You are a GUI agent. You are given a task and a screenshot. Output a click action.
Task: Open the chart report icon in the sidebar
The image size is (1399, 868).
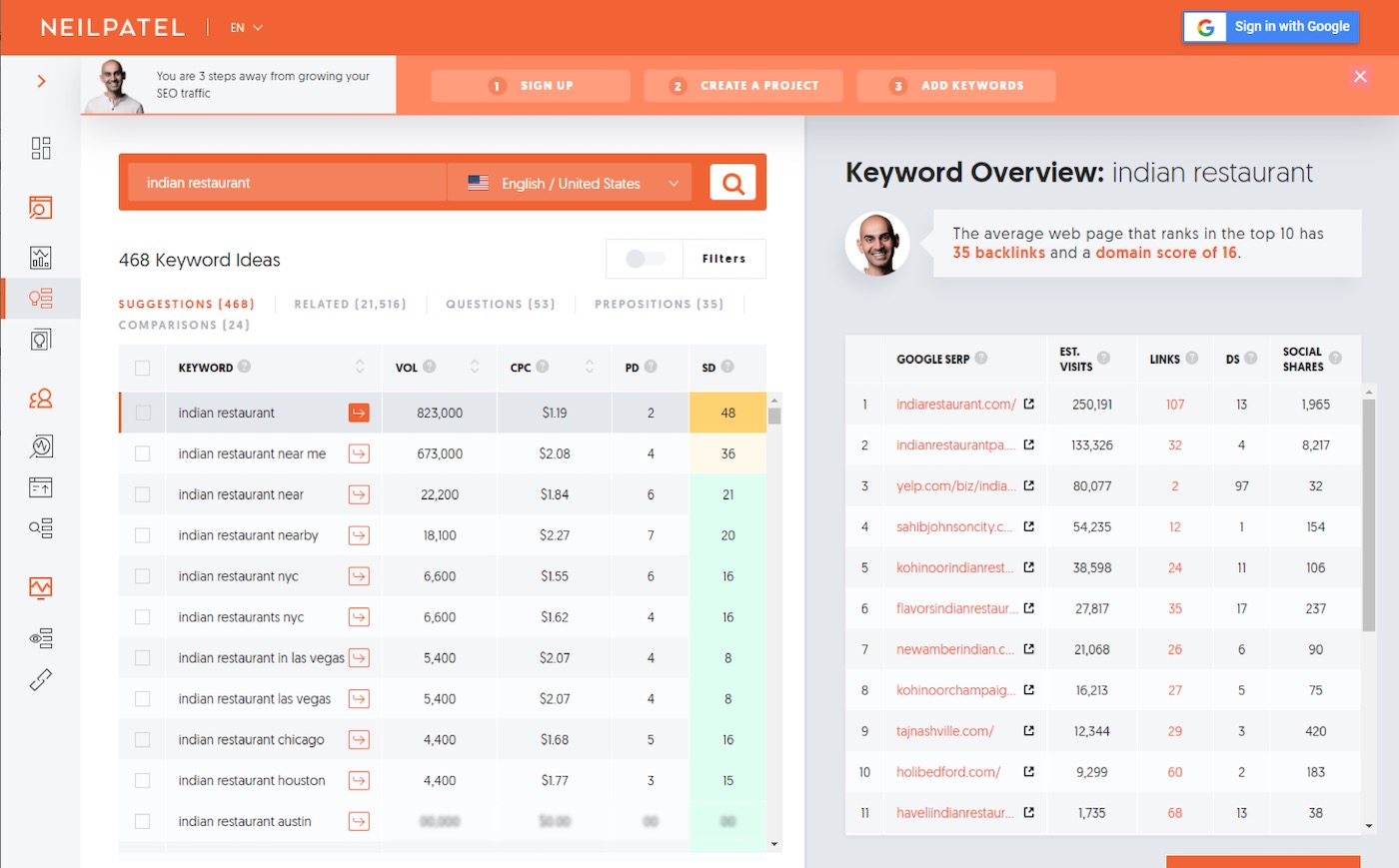tap(41, 257)
